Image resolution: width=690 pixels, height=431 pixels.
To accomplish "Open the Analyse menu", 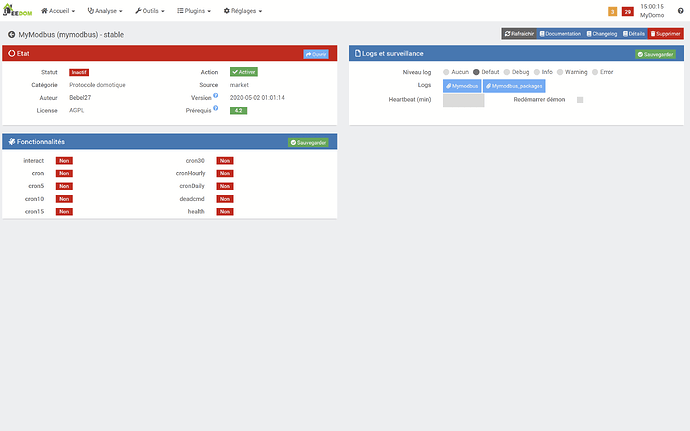I will (105, 11).
